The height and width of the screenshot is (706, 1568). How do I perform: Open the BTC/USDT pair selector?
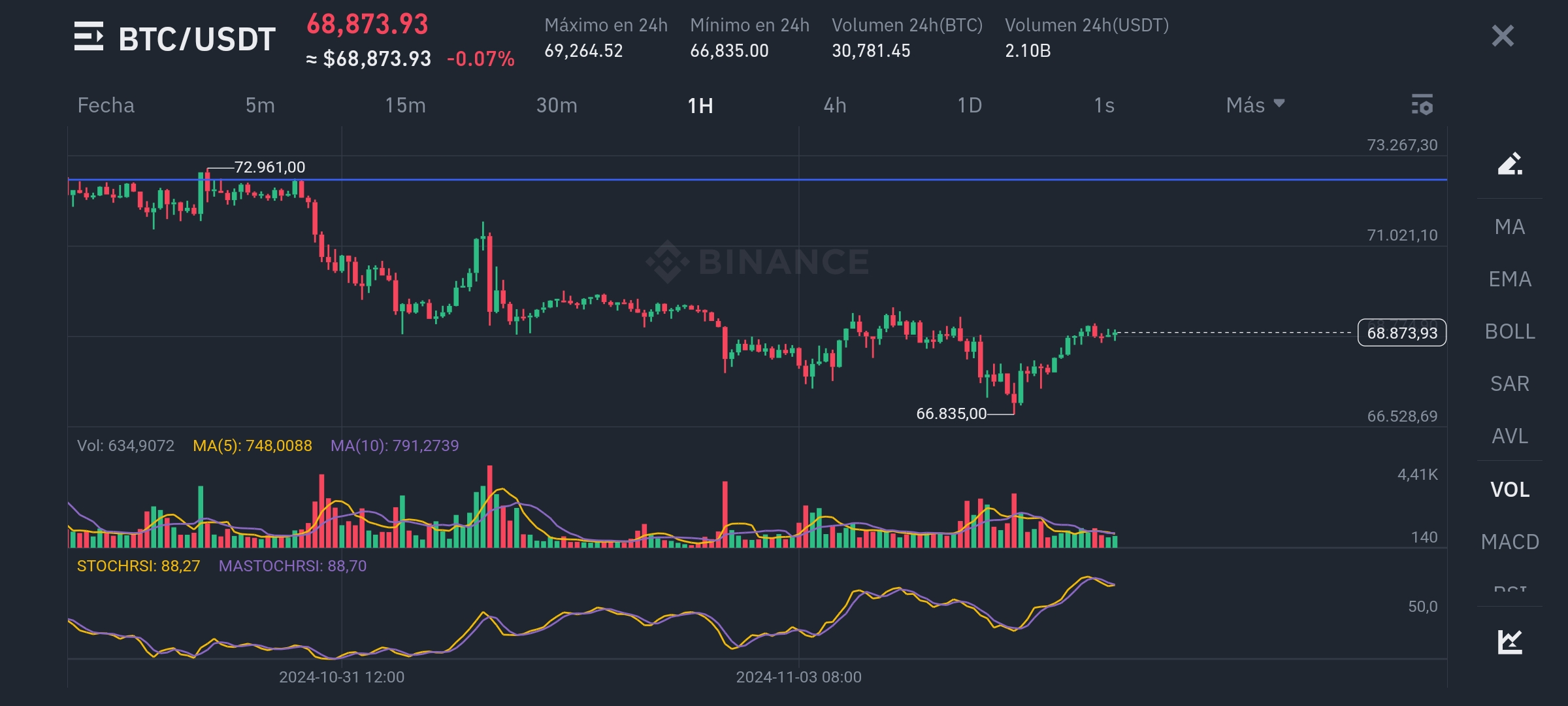pyautogui.click(x=197, y=39)
